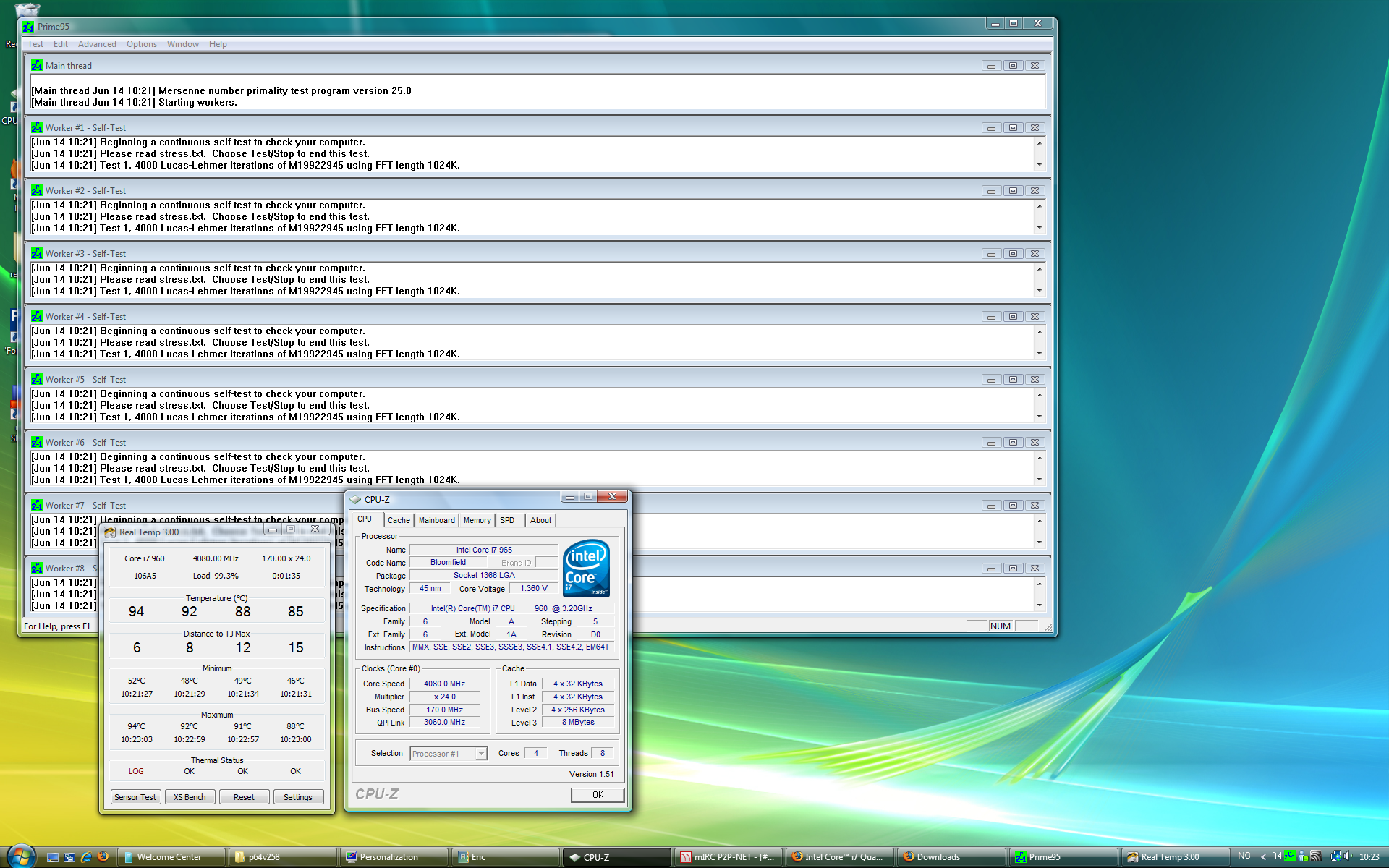Click the down scroll arrow in Worker #1
Viewport: 1389px width, 868px height.
point(1040,165)
